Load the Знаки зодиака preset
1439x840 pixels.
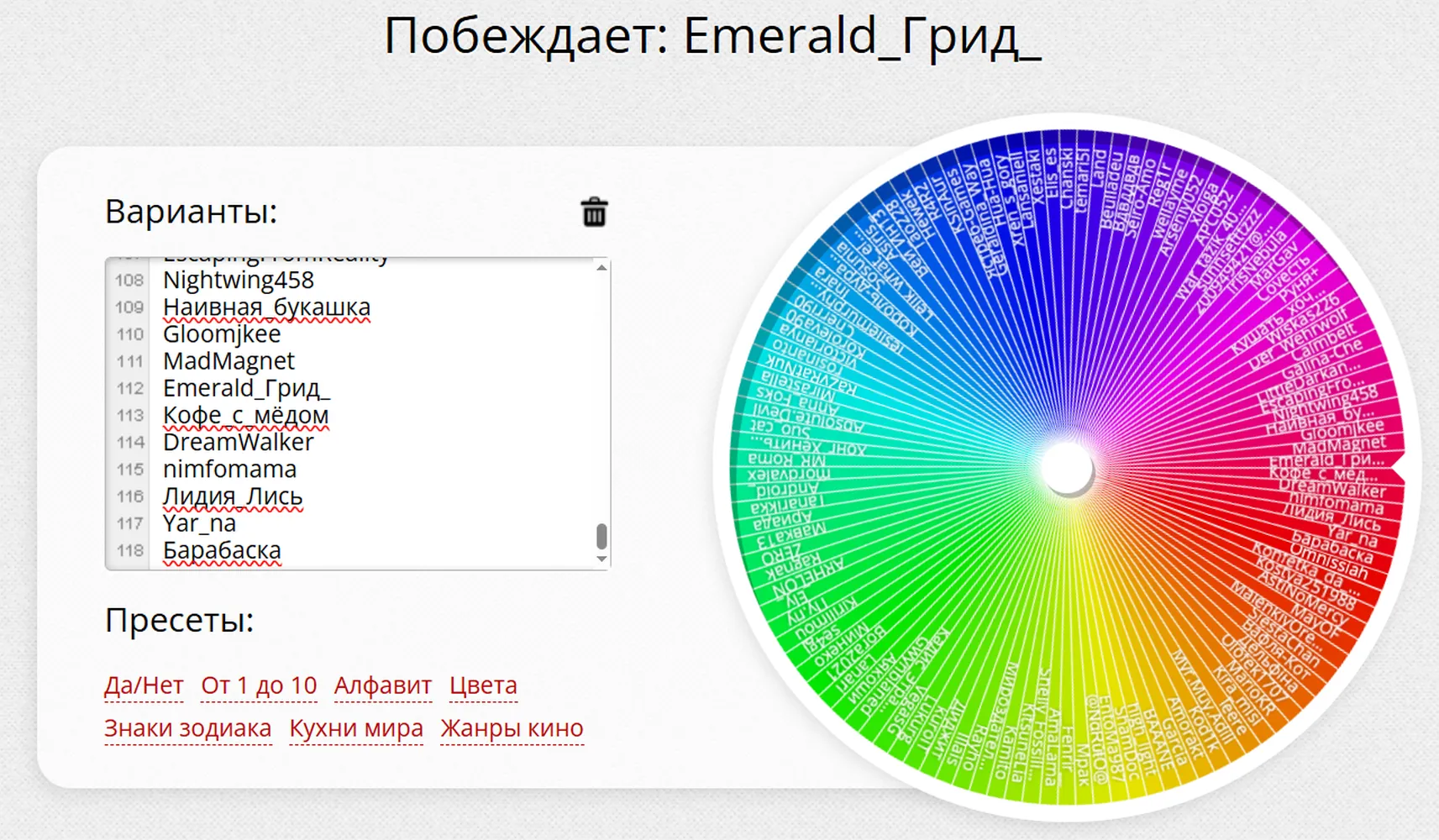tap(188, 728)
